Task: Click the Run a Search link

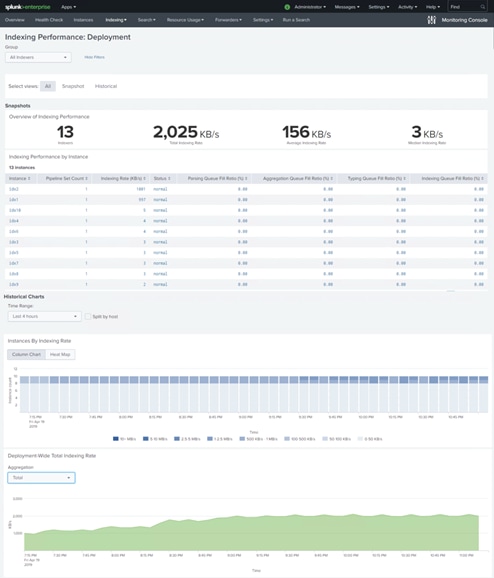Action: (x=296, y=20)
